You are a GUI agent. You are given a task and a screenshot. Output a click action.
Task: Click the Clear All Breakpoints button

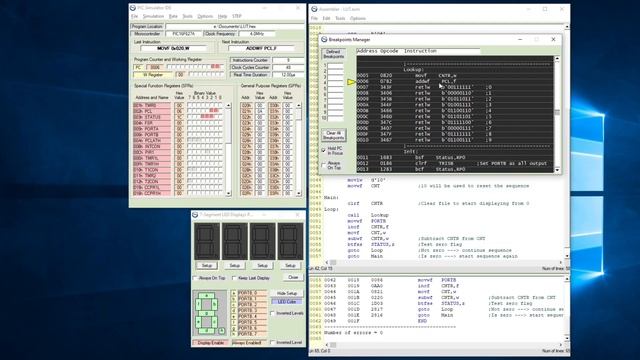[x=333, y=136]
